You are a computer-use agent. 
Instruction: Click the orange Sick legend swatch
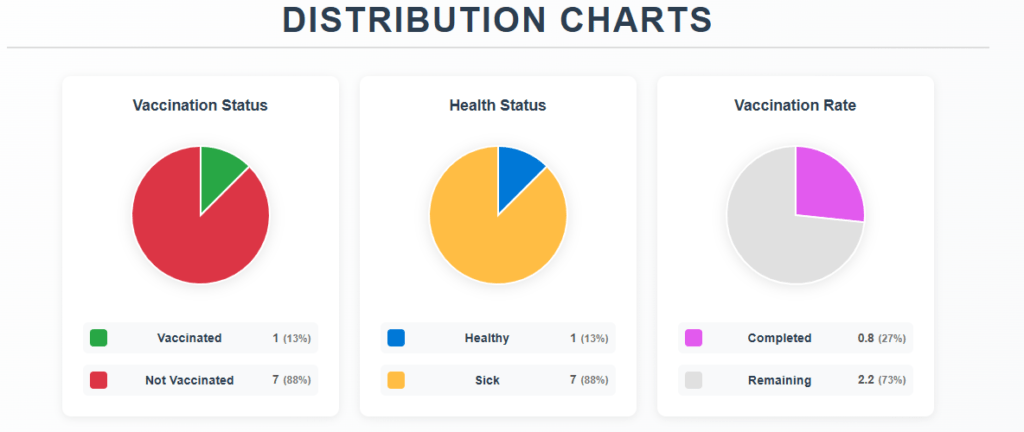tap(396, 380)
